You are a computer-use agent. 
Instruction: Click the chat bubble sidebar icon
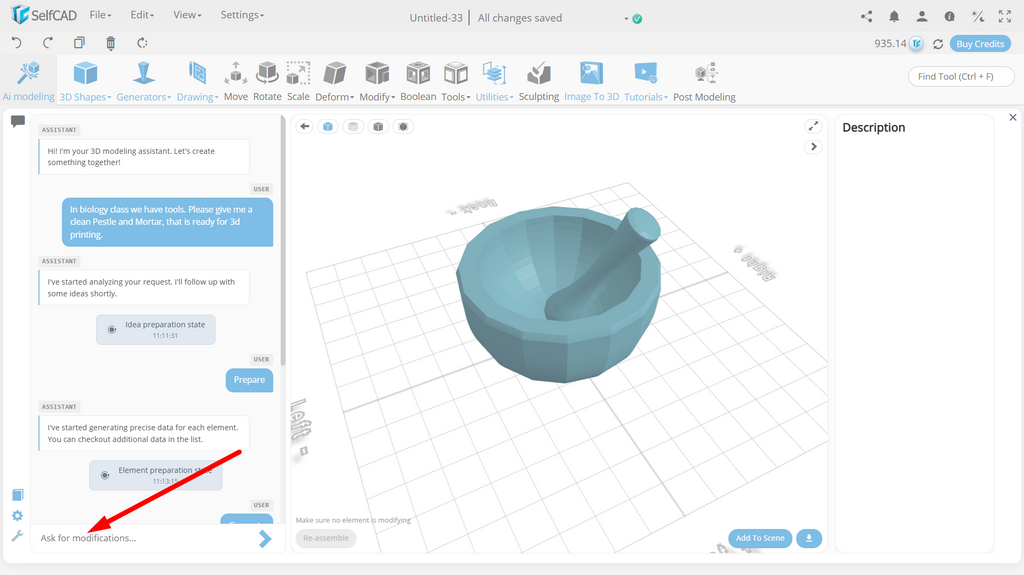pyautogui.click(x=18, y=122)
